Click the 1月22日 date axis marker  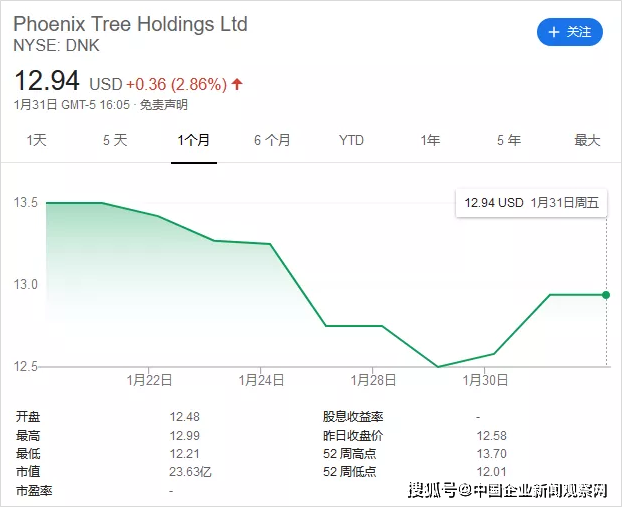click(149, 380)
